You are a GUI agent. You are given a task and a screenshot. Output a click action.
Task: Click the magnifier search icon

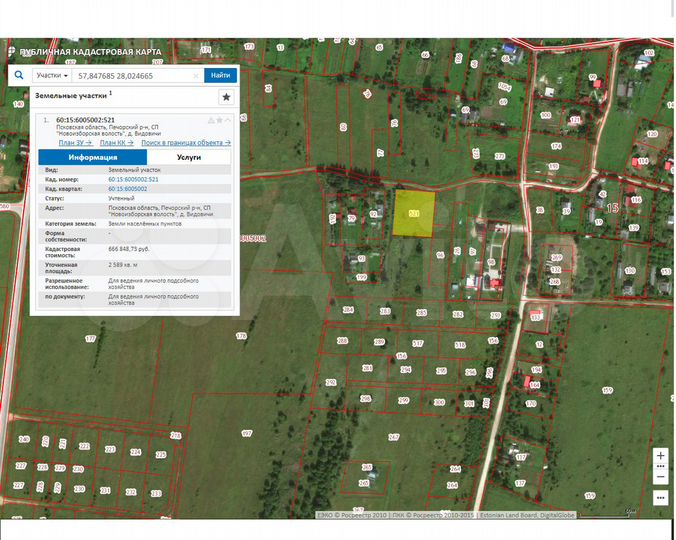[x=18, y=75]
